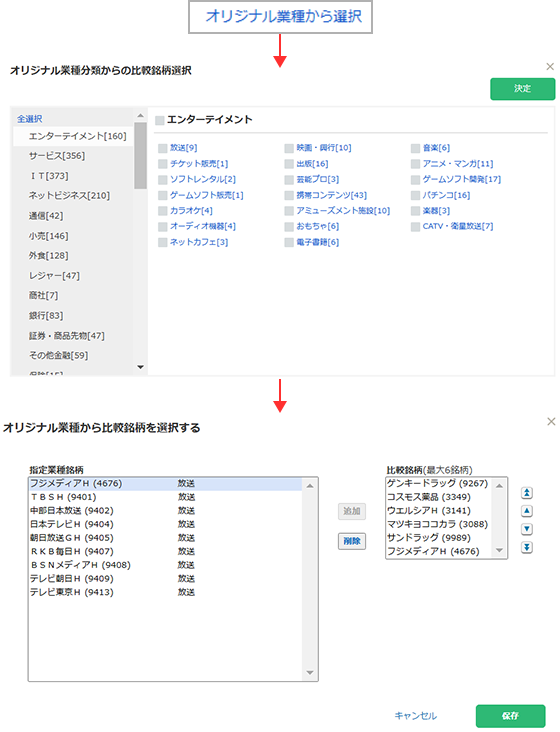Select 通信[42] in the category list

coord(73,216)
